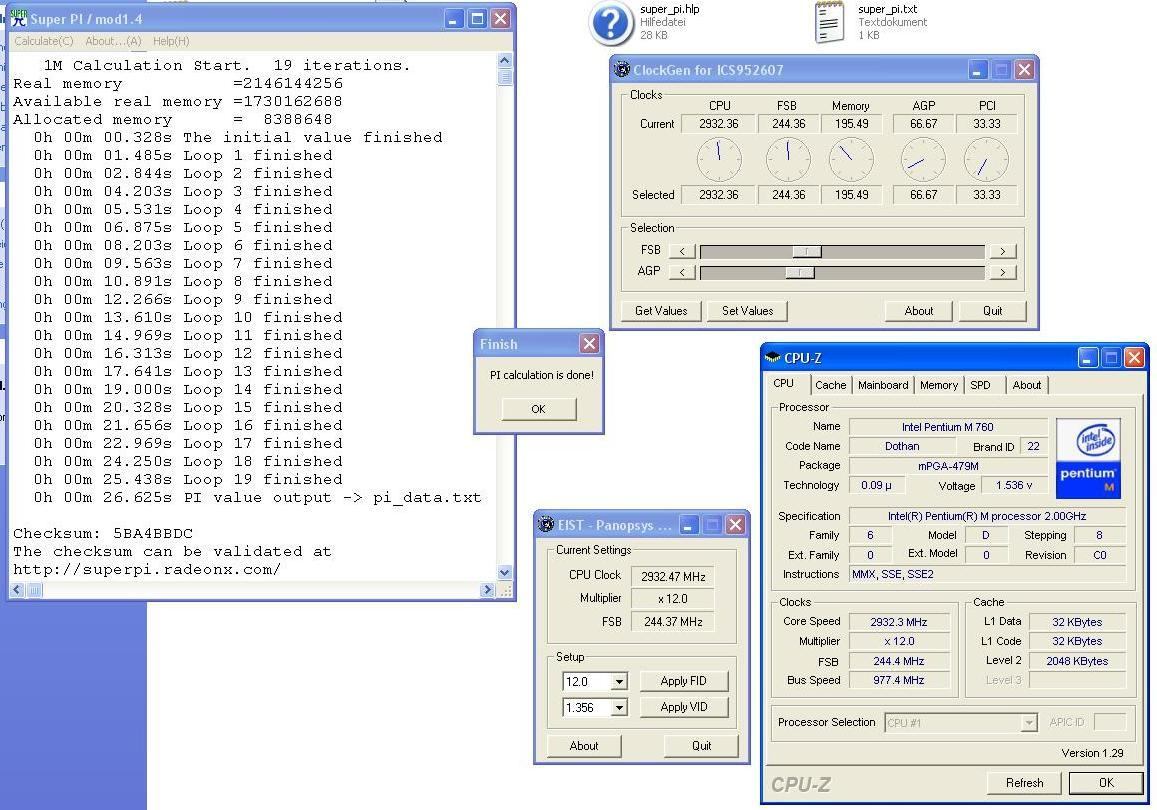Click Apply VID in EIST
Screen dimensions: 1157x810
point(683,707)
